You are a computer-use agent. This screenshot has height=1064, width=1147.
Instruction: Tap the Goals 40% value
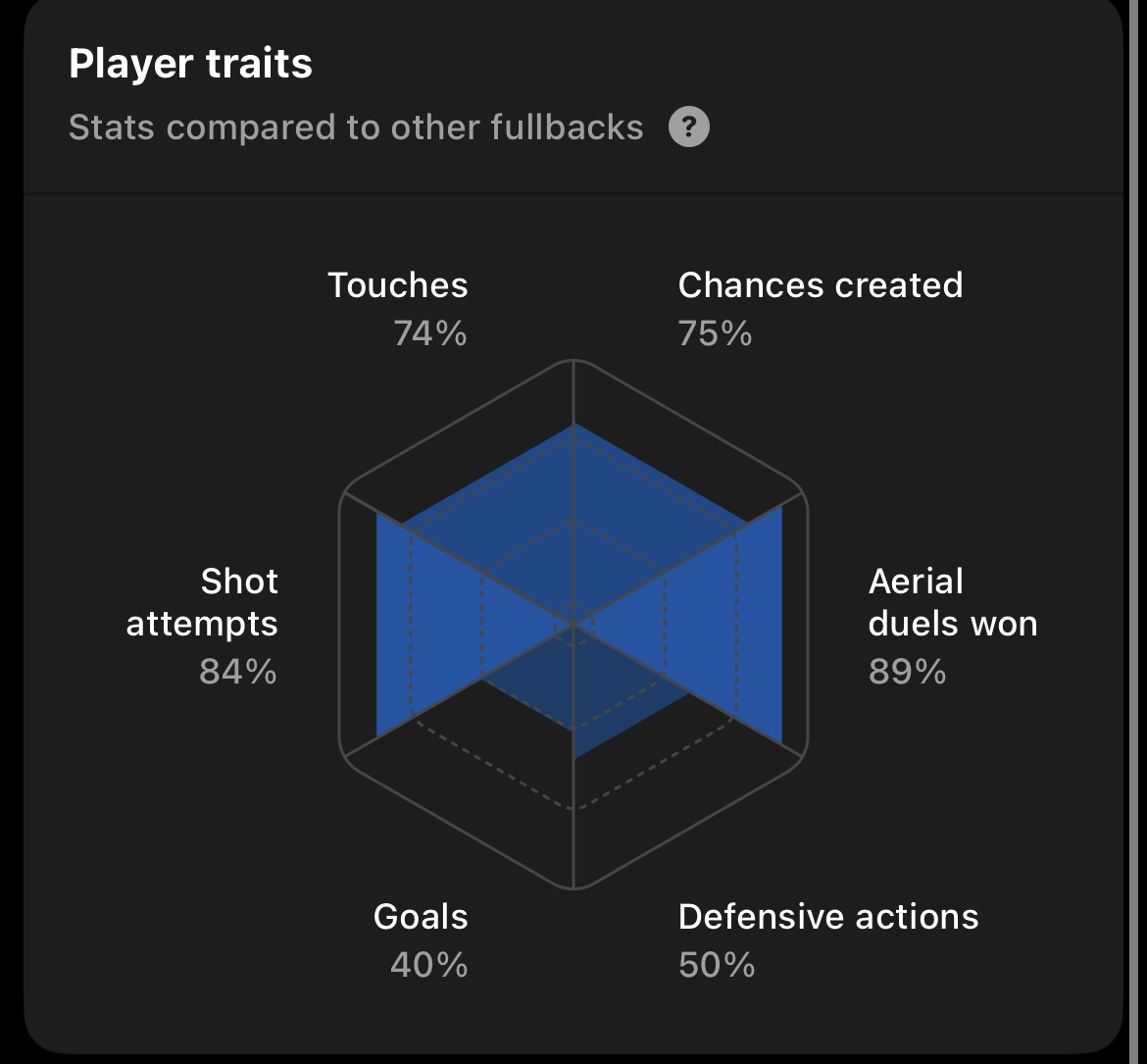pos(429,965)
